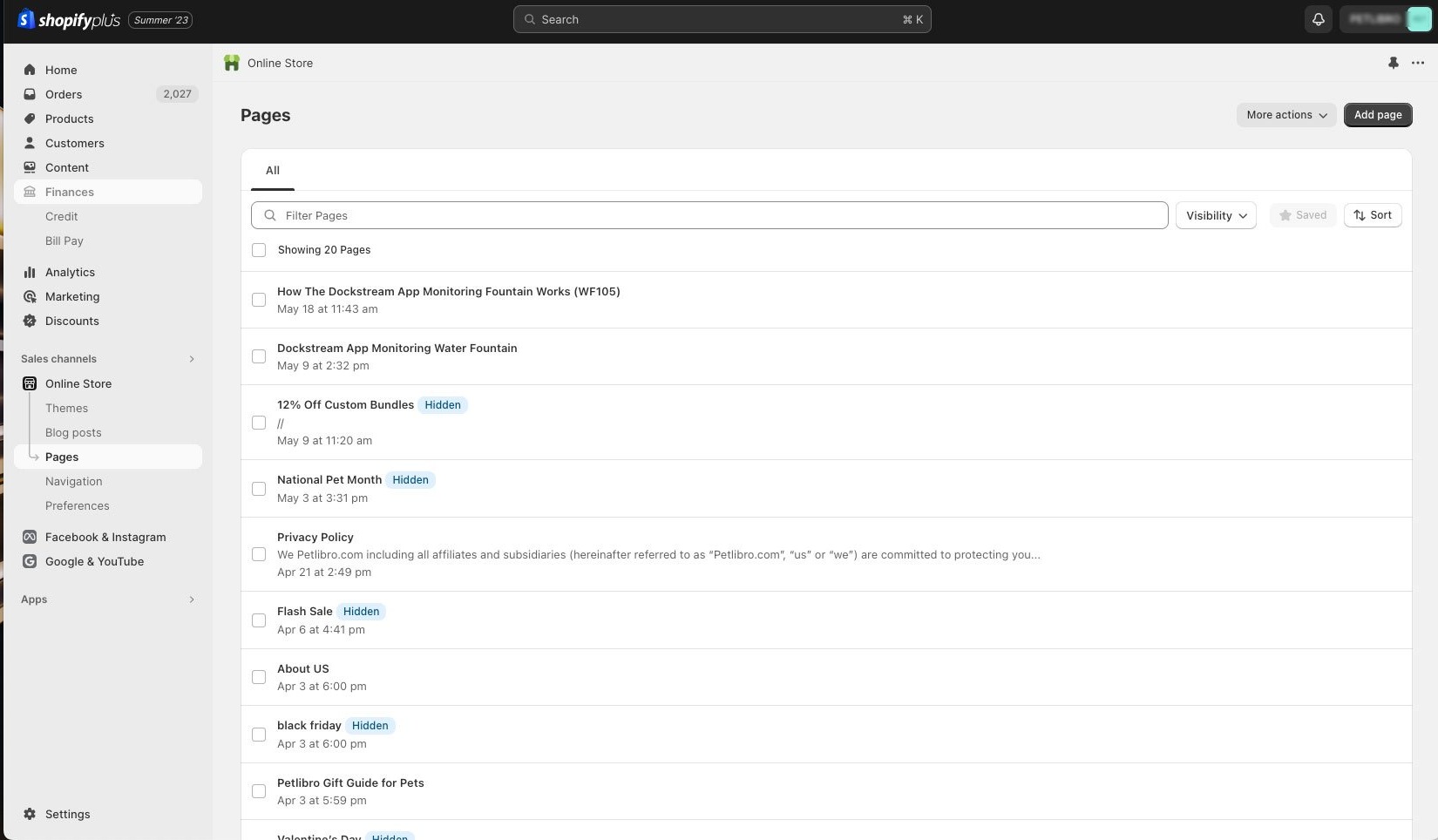Check the 12% Off Custom Bundles page
The width and height of the screenshot is (1438, 840).
[x=259, y=423]
